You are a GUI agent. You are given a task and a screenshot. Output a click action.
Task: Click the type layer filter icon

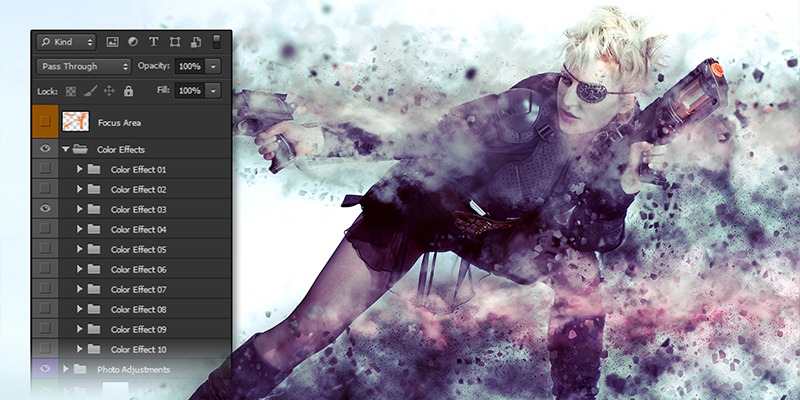coord(154,42)
